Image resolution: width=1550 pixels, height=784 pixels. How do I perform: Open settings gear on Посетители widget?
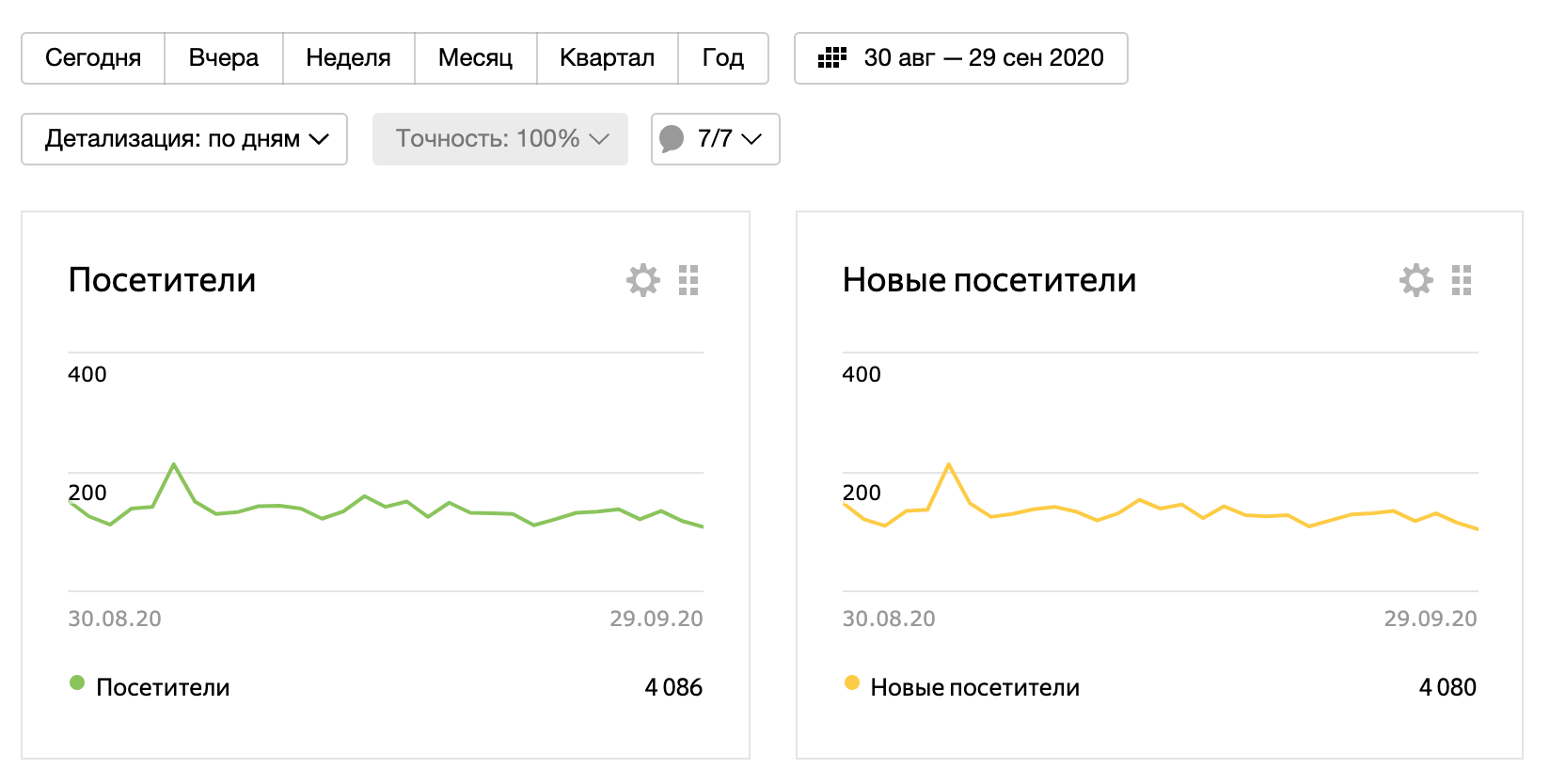pyautogui.click(x=643, y=280)
